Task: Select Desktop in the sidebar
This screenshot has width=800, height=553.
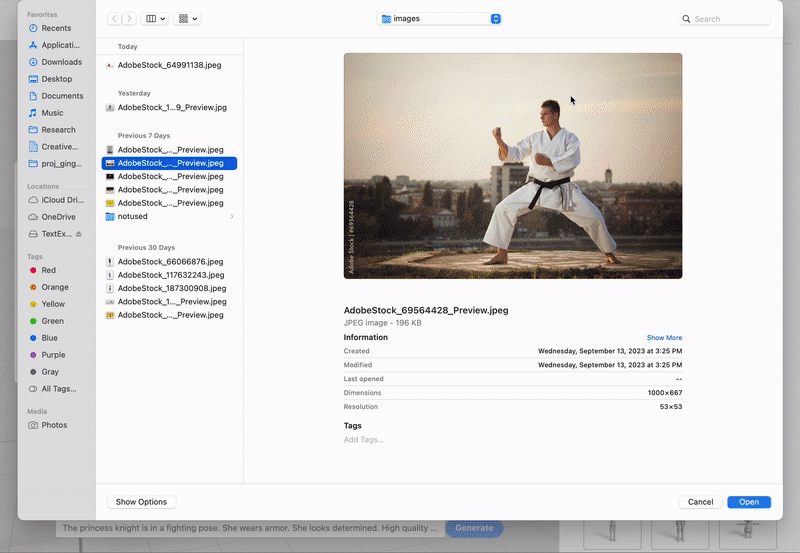Action: 56,79
